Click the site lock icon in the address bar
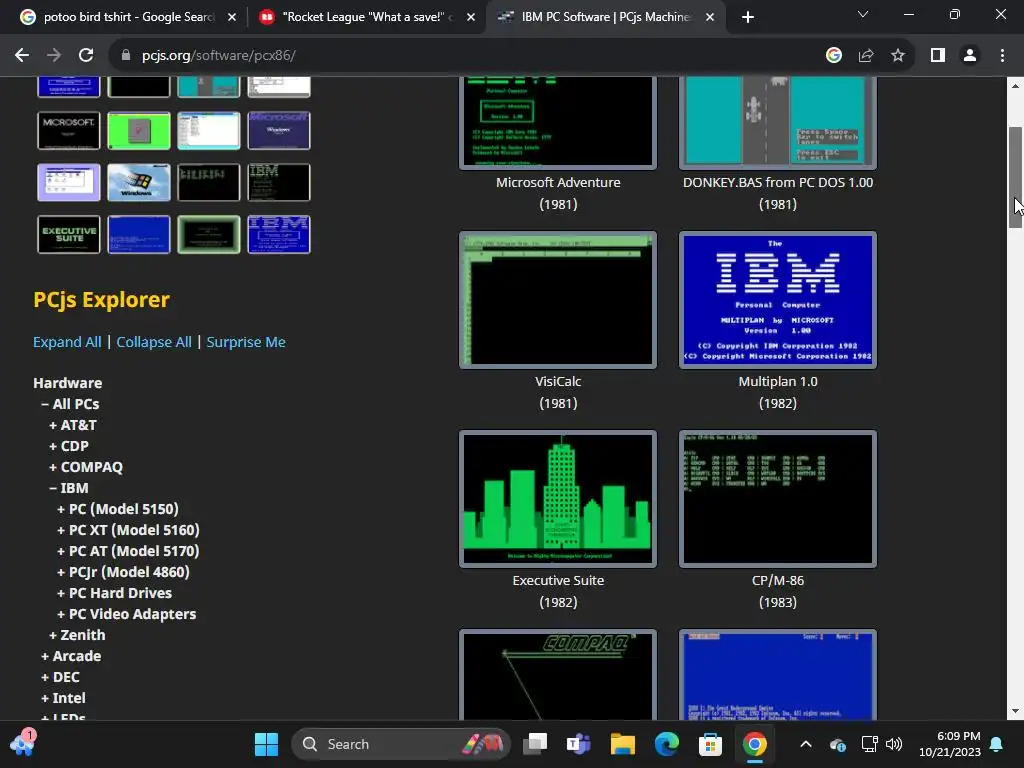Image resolution: width=1024 pixels, height=768 pixels. 126,56
